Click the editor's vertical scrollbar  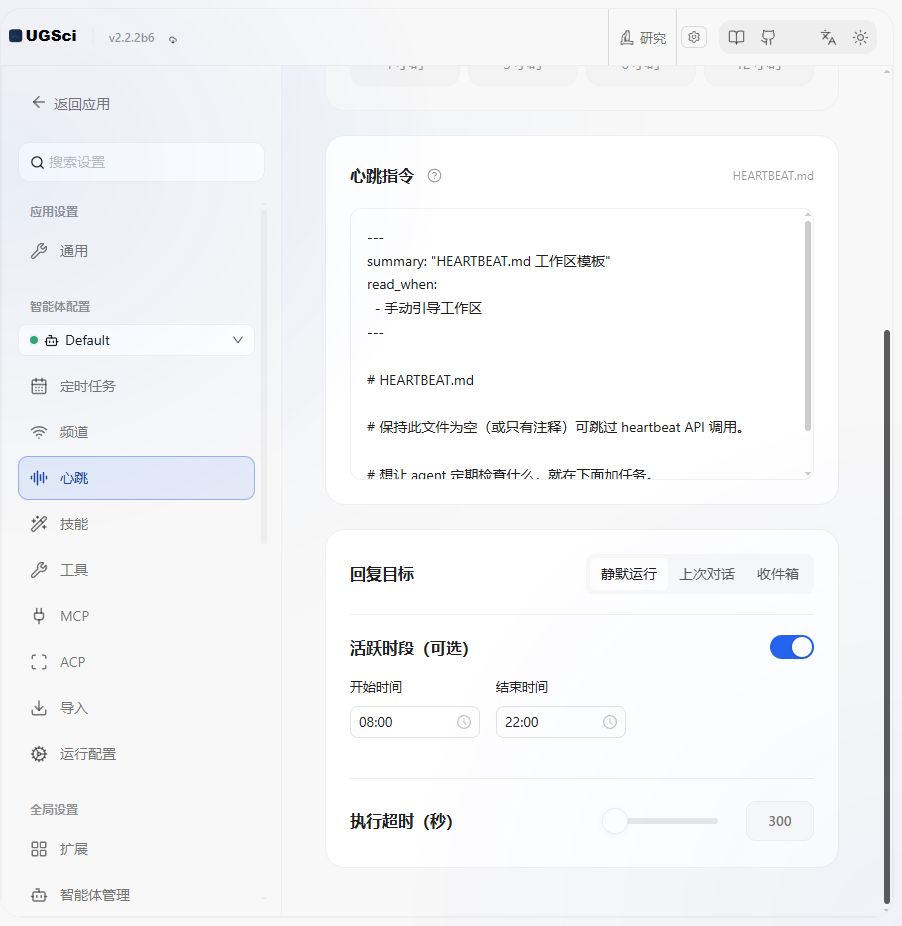click(807, 325)
